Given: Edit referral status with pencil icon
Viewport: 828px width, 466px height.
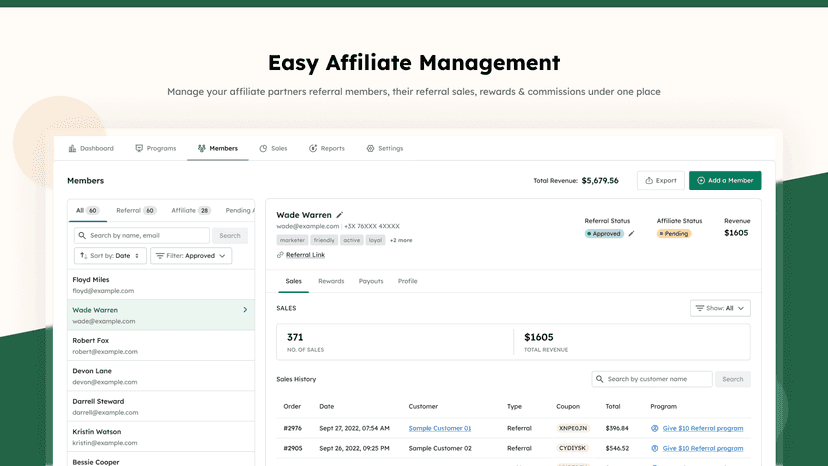Looking at the screenshot, I should click(631, 234).
